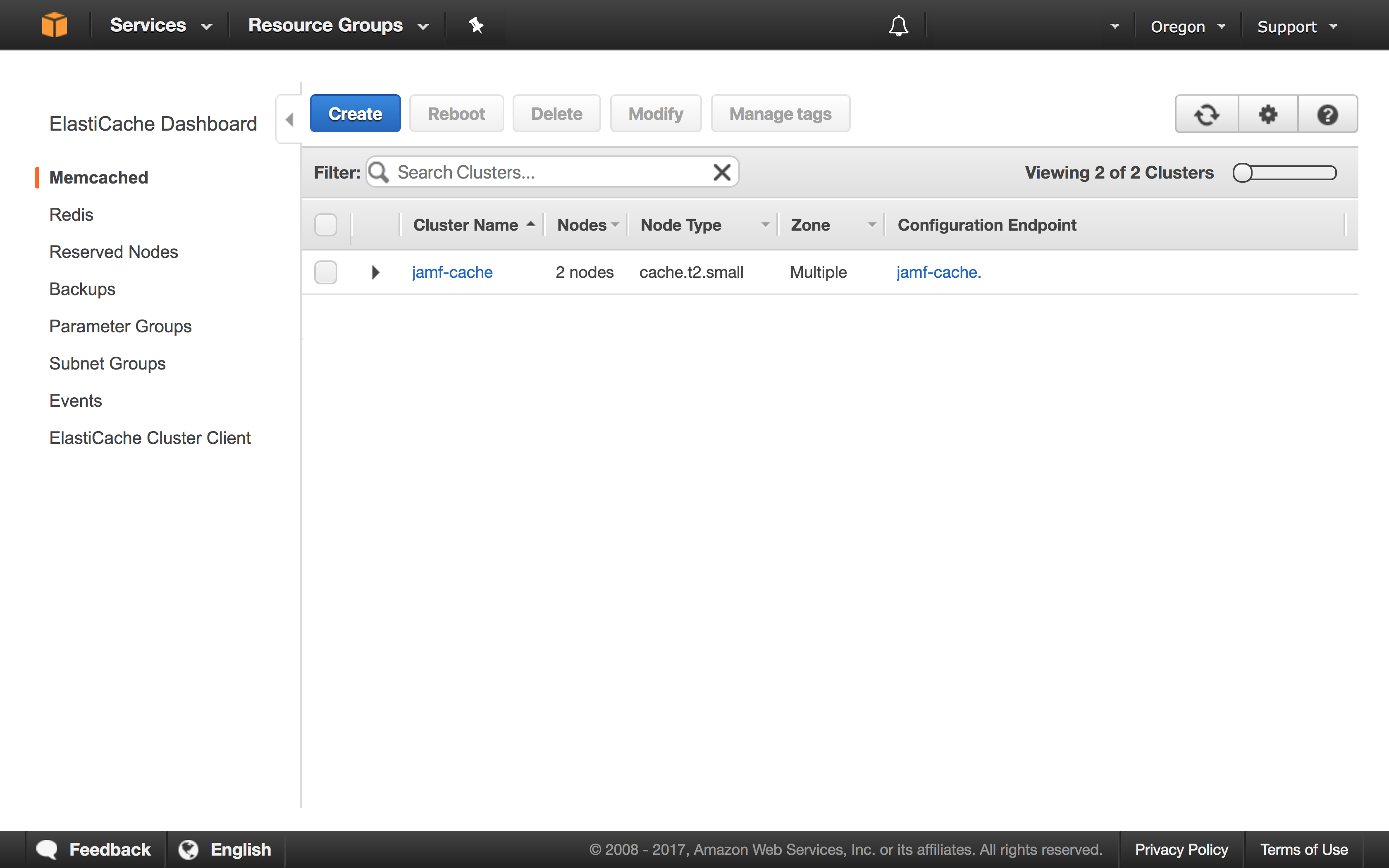The image size is (1389, 868).
Task: Select Memcached in the sidebar
Action: pyautogui.click(x=99, y=177)
